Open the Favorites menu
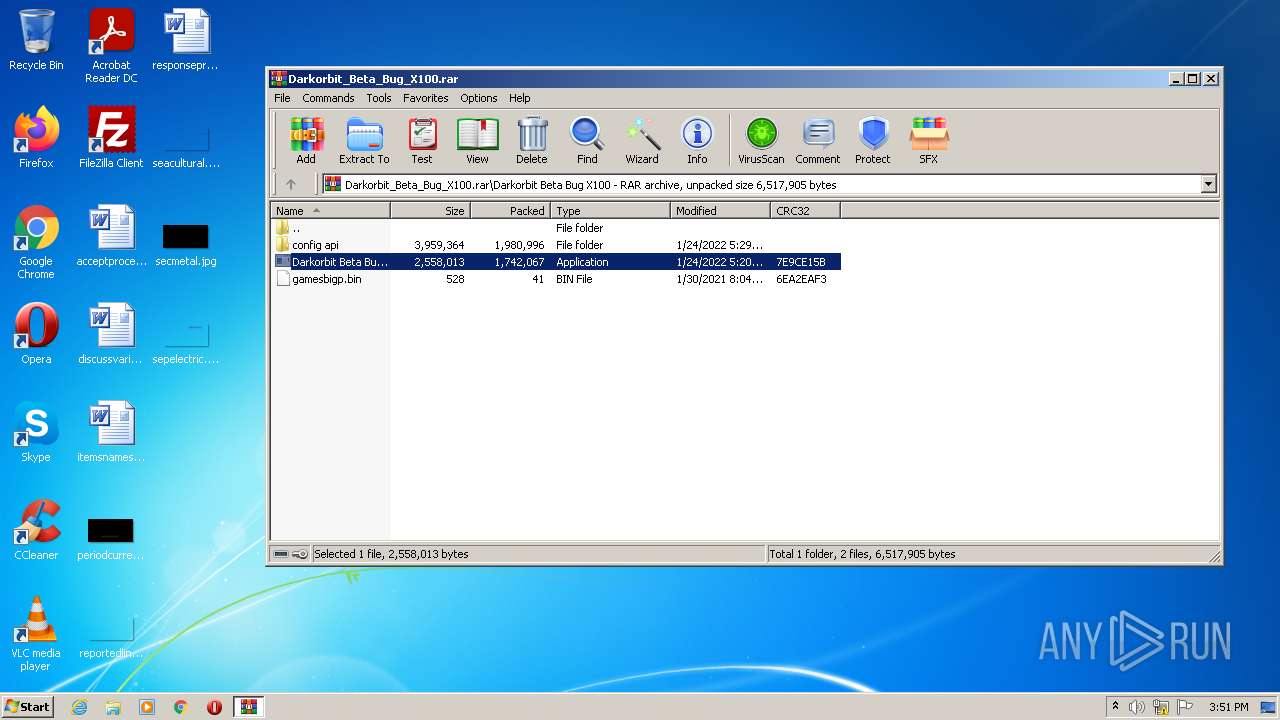Screen dimensions: 1280x720 426,98
